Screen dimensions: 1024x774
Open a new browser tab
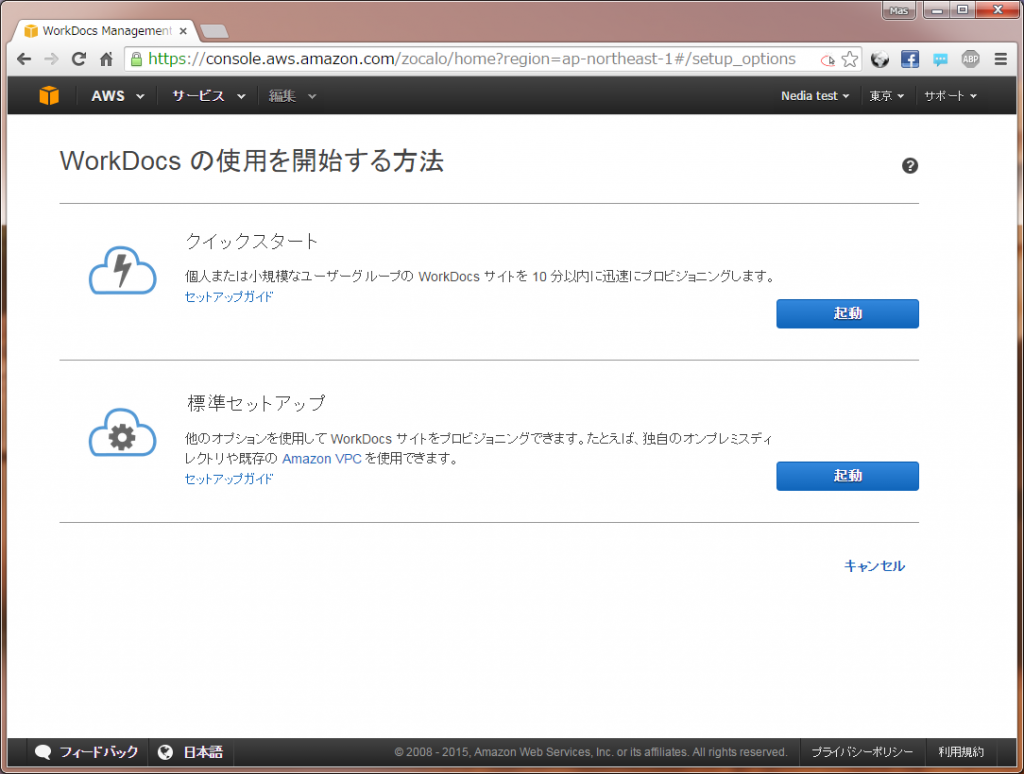coord(214,31)
